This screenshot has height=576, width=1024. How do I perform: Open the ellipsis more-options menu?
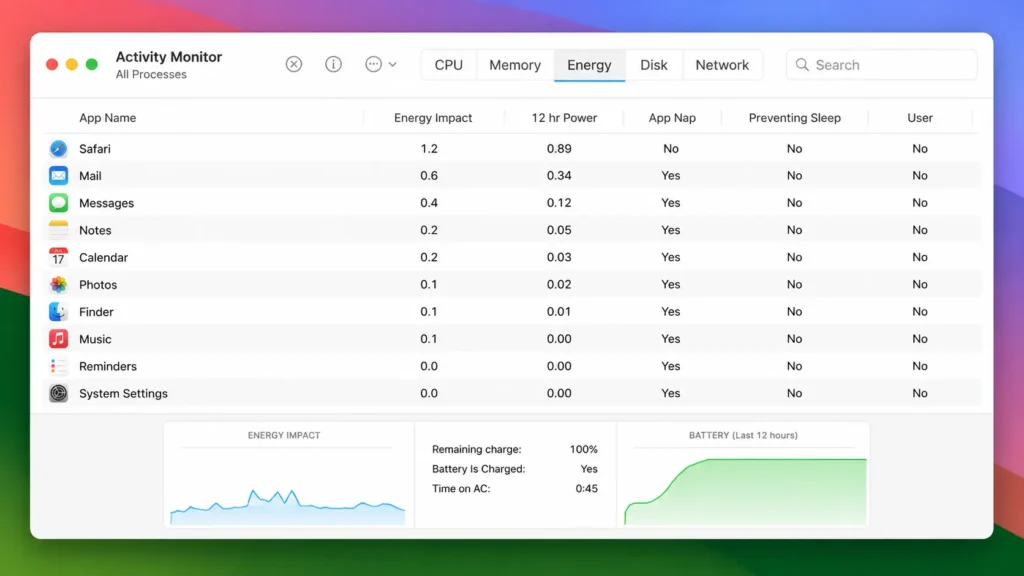[374, 64]
